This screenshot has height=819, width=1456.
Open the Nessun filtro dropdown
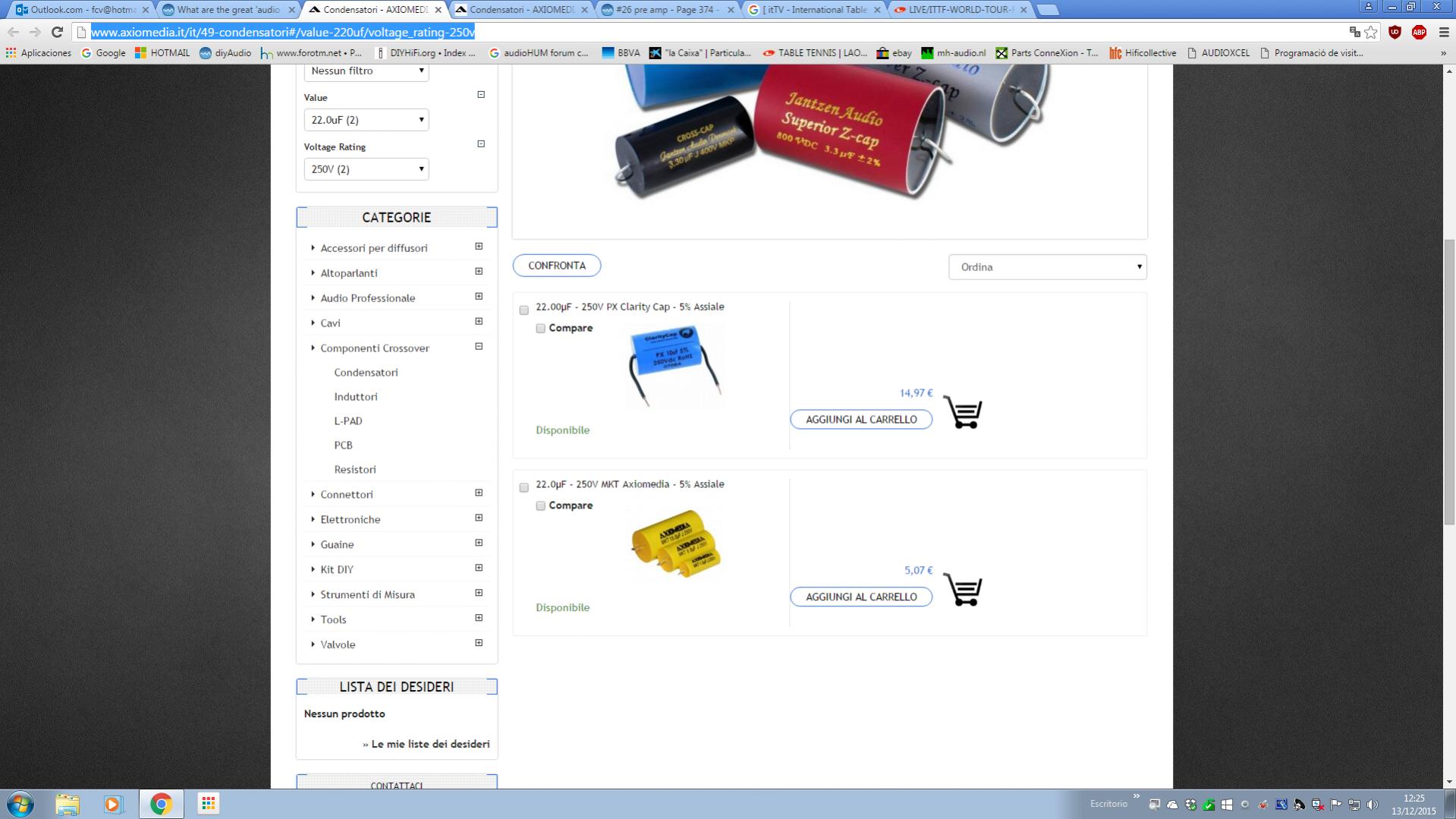click(366, 71)
